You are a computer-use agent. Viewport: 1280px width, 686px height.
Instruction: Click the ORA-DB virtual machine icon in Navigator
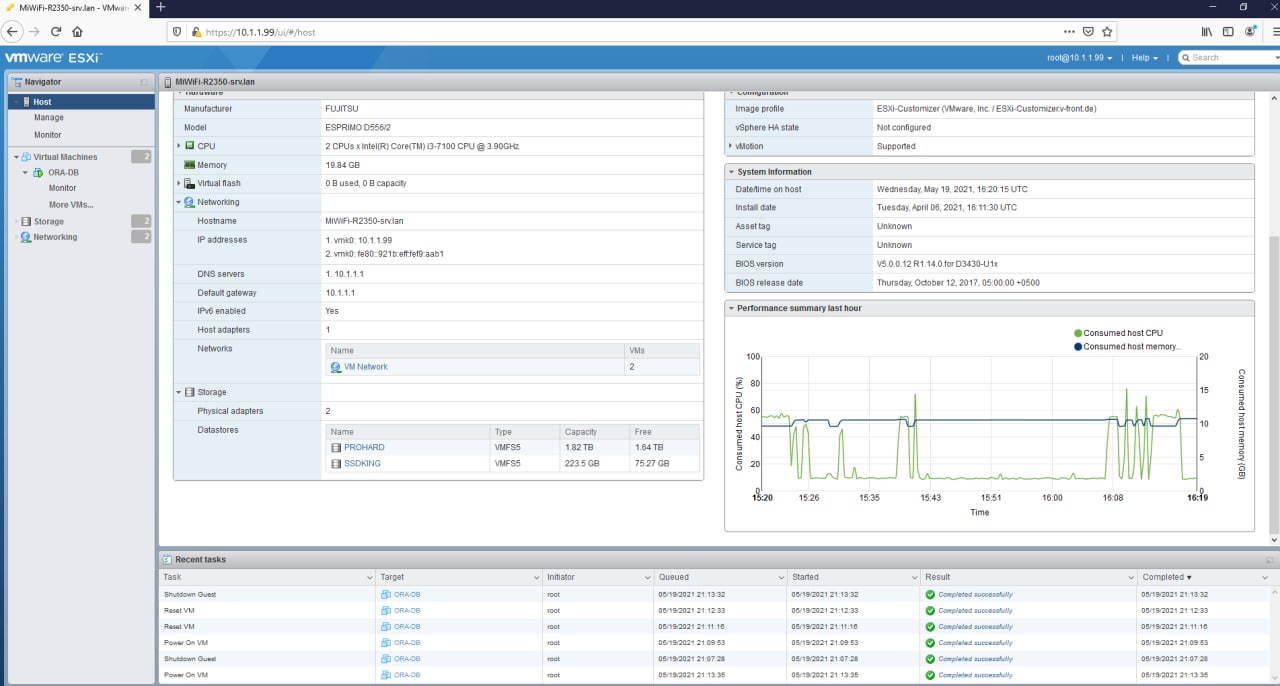click(x=39, y=173)
